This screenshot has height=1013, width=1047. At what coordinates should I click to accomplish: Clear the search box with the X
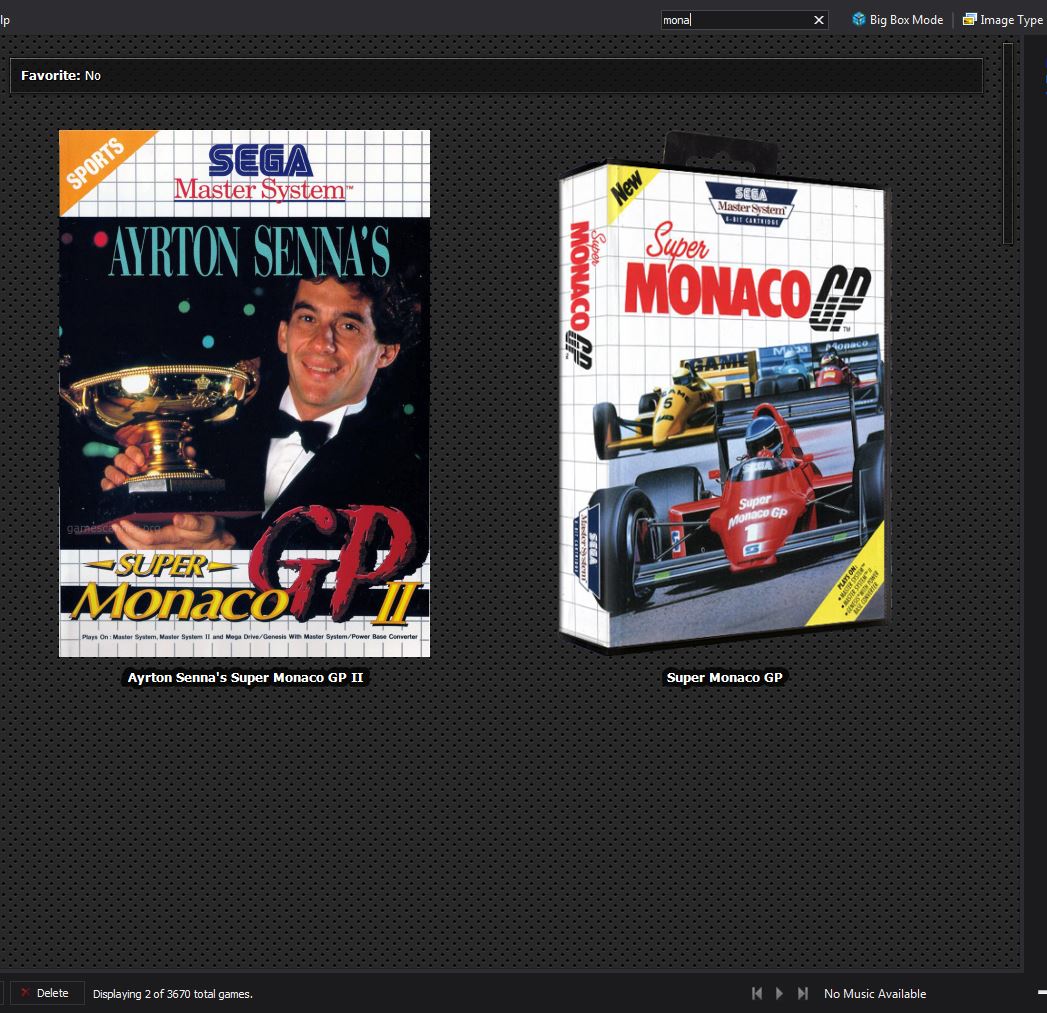click(819, 20)
